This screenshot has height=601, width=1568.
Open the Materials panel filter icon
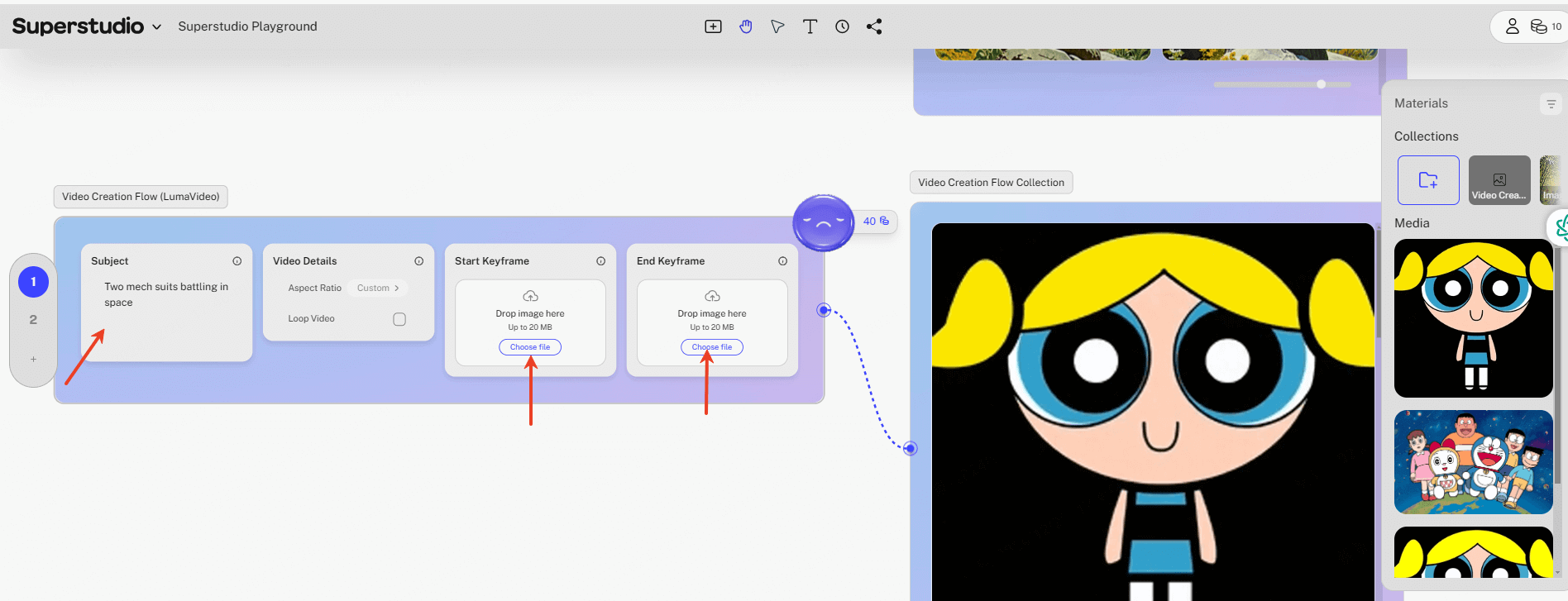pyautogui.click(x=1551, y=104)
